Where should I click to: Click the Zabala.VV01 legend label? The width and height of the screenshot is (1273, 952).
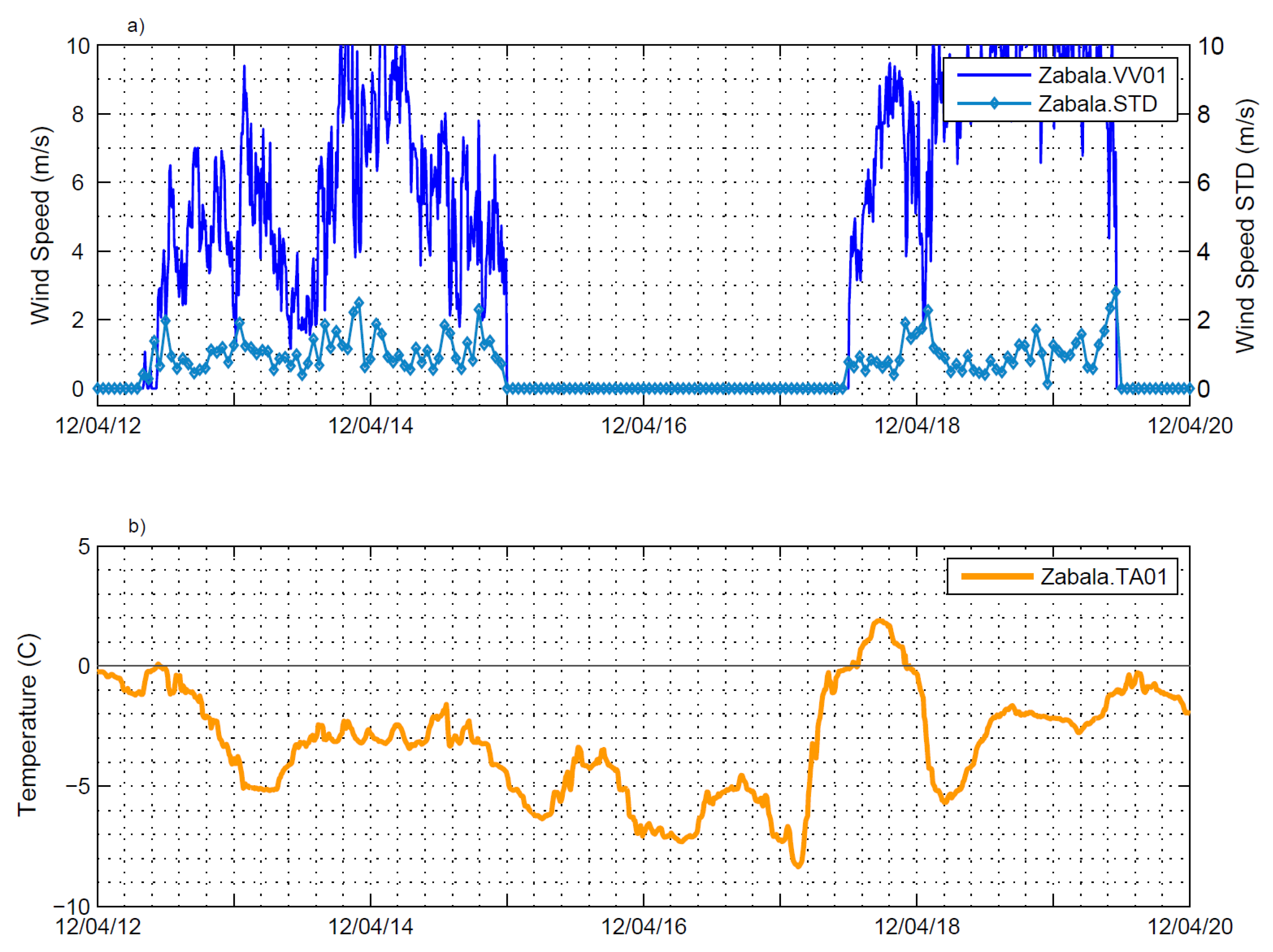click(x=1102, y=75)
